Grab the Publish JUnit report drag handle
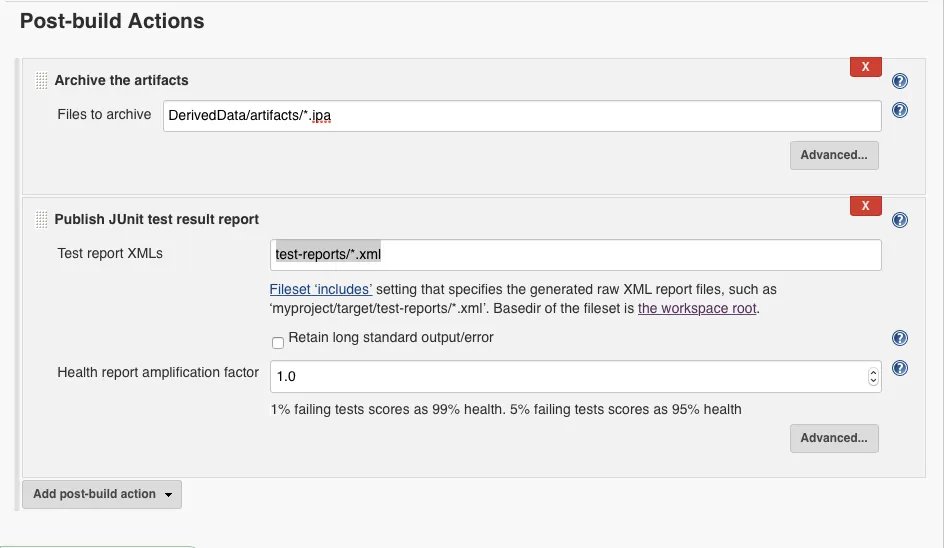948x548 pixels. pos(41,220)
